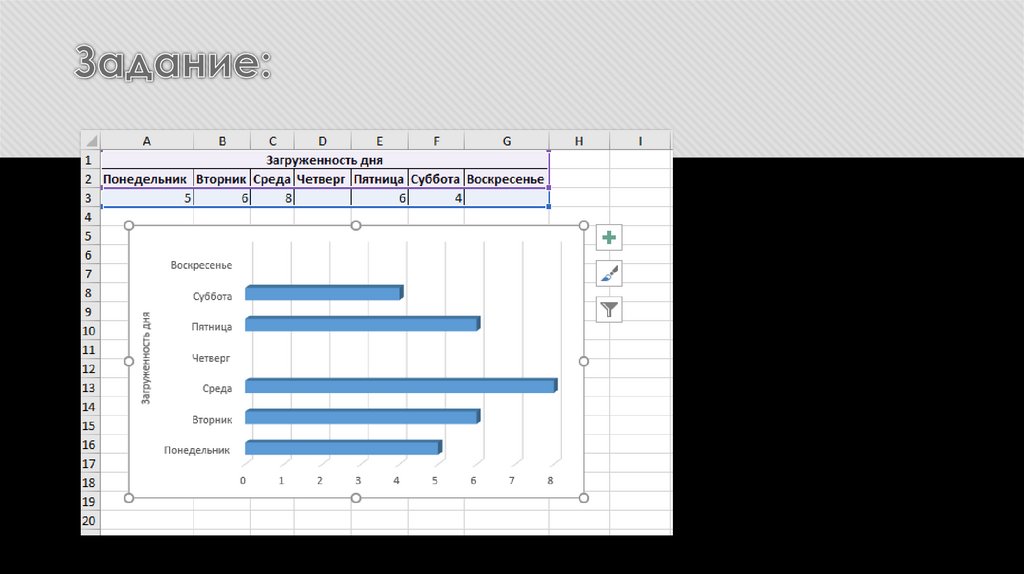This screenshot has height=574, width=1024.
Task: Click chart top-middle resize handle
Action: 356,225
